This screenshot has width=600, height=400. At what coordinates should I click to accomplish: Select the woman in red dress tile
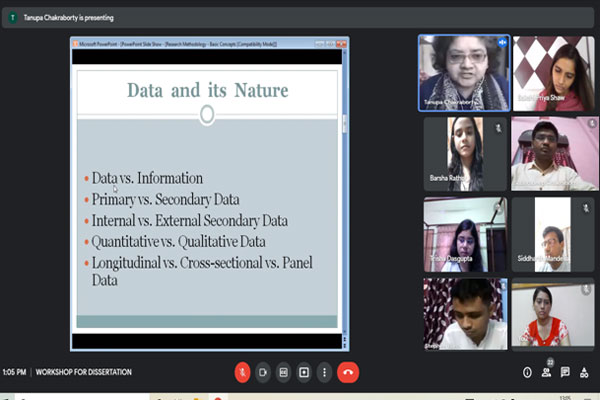point(553,315)
